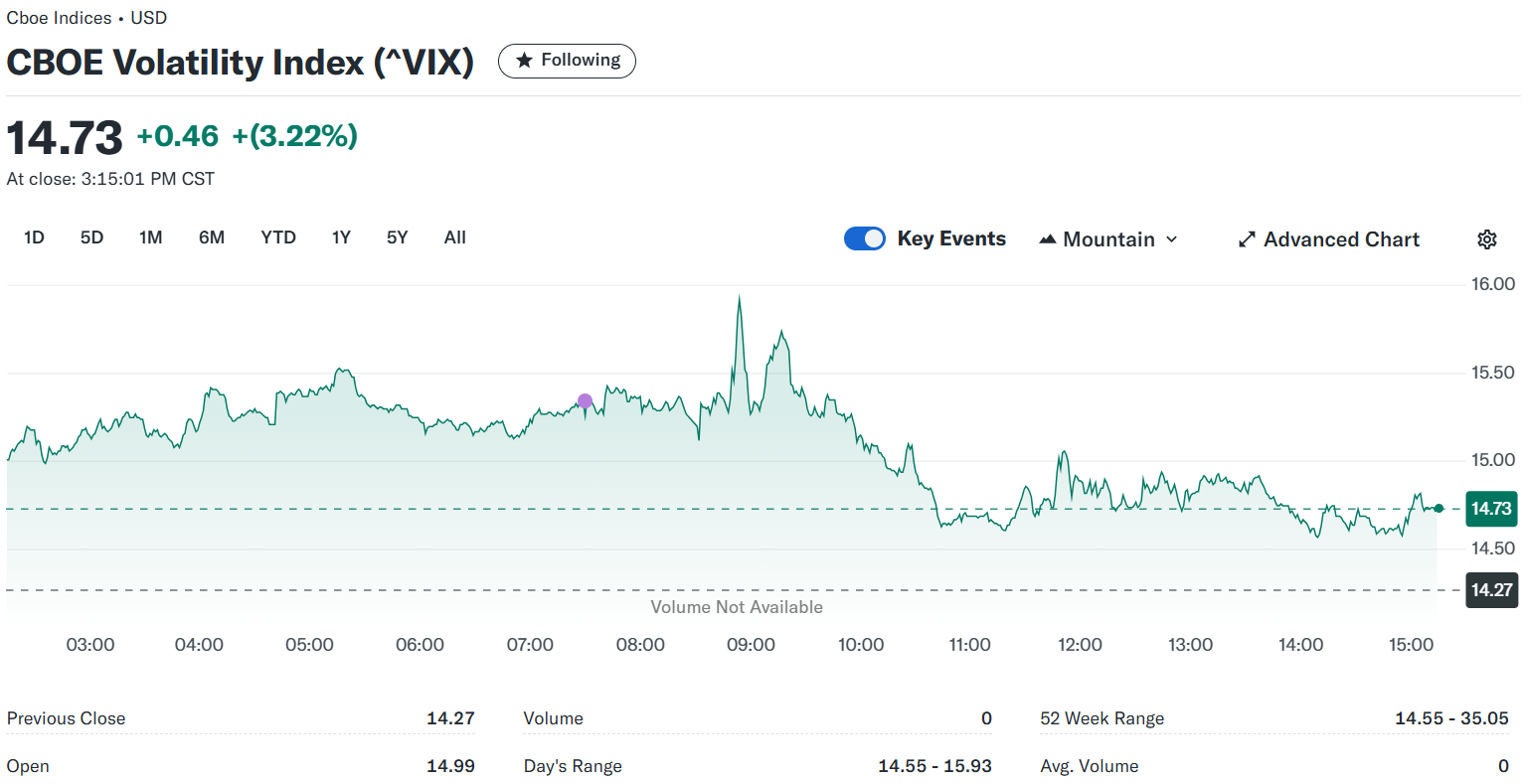Click the 52 Week Range label
The image size is (1524, 784).
pos(1101,718)
